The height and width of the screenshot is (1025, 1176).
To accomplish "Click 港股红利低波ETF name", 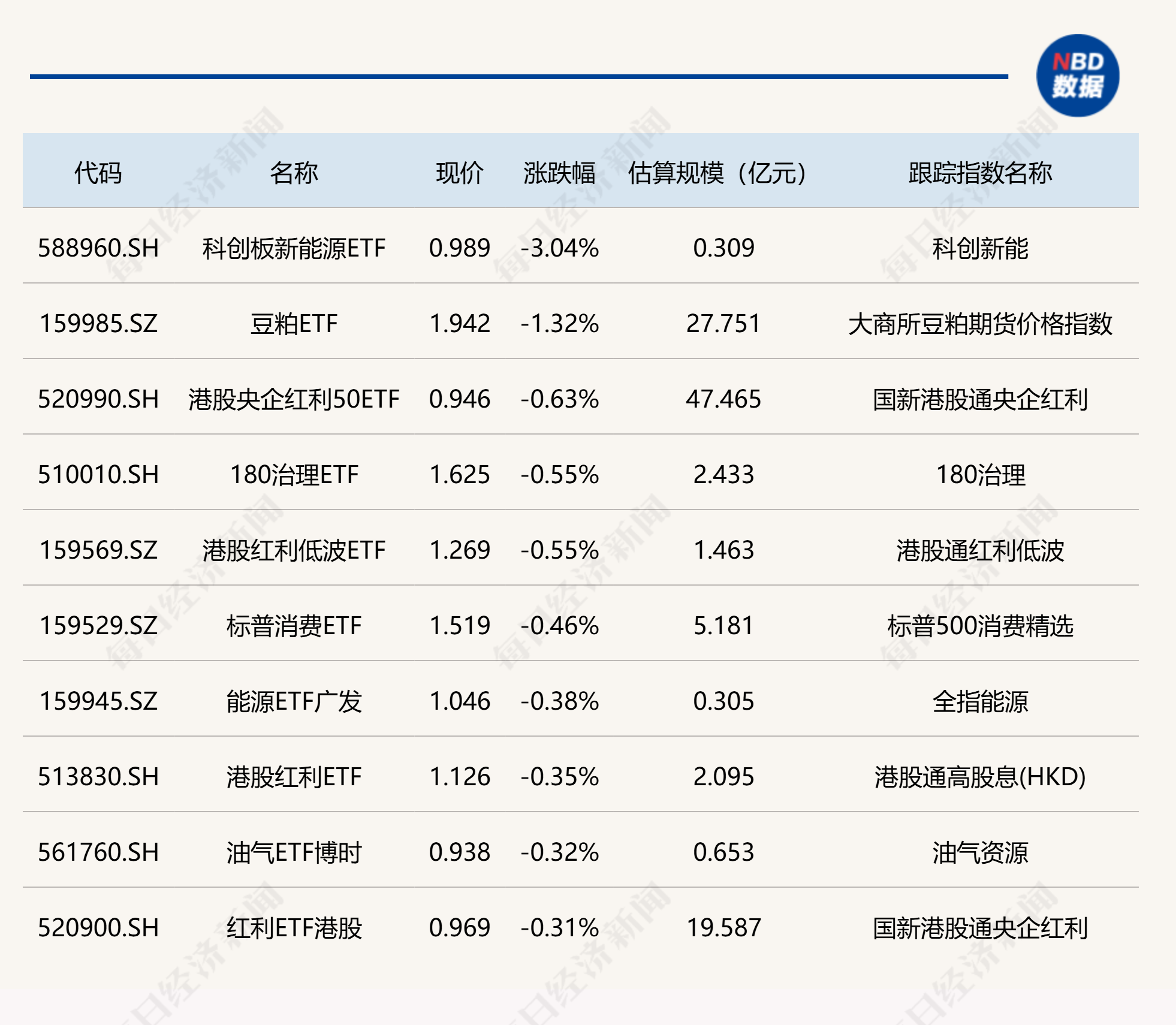I will pyautogui.click(x=294, y=550).
